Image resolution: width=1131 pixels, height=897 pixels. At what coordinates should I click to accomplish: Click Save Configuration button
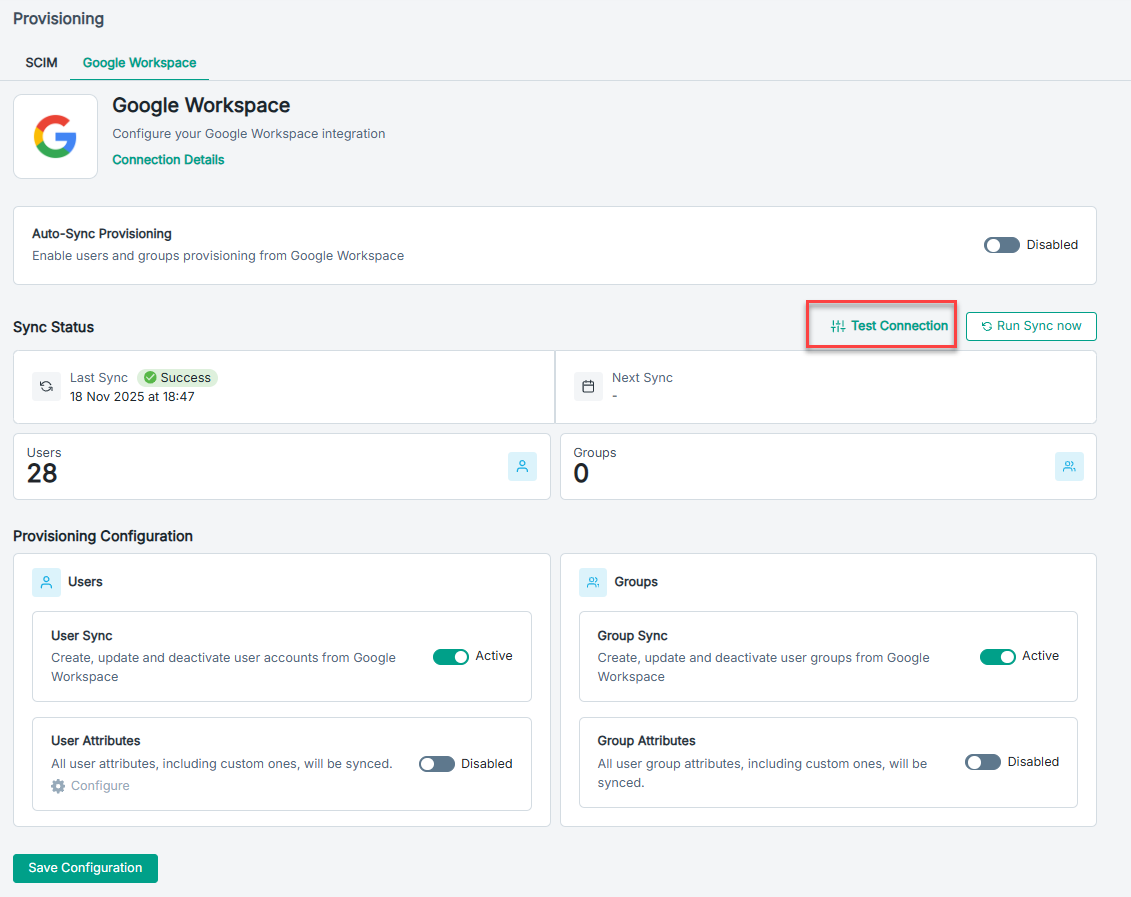point(85,868)
